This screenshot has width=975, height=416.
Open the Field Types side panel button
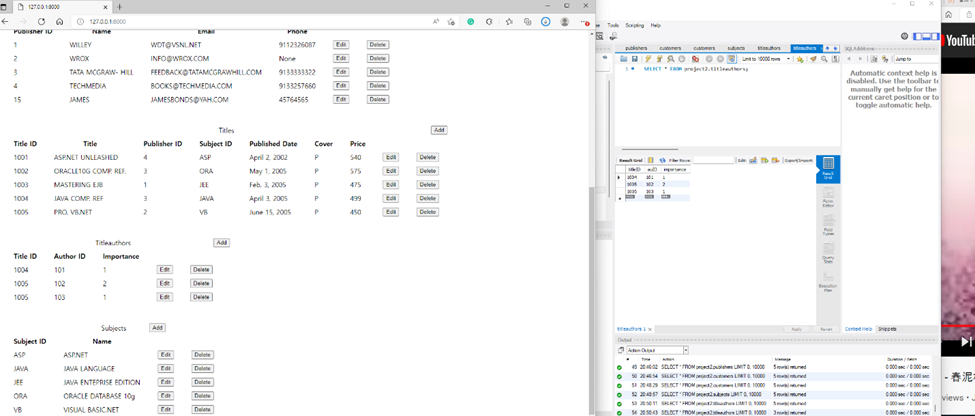[x=828, y=225]
